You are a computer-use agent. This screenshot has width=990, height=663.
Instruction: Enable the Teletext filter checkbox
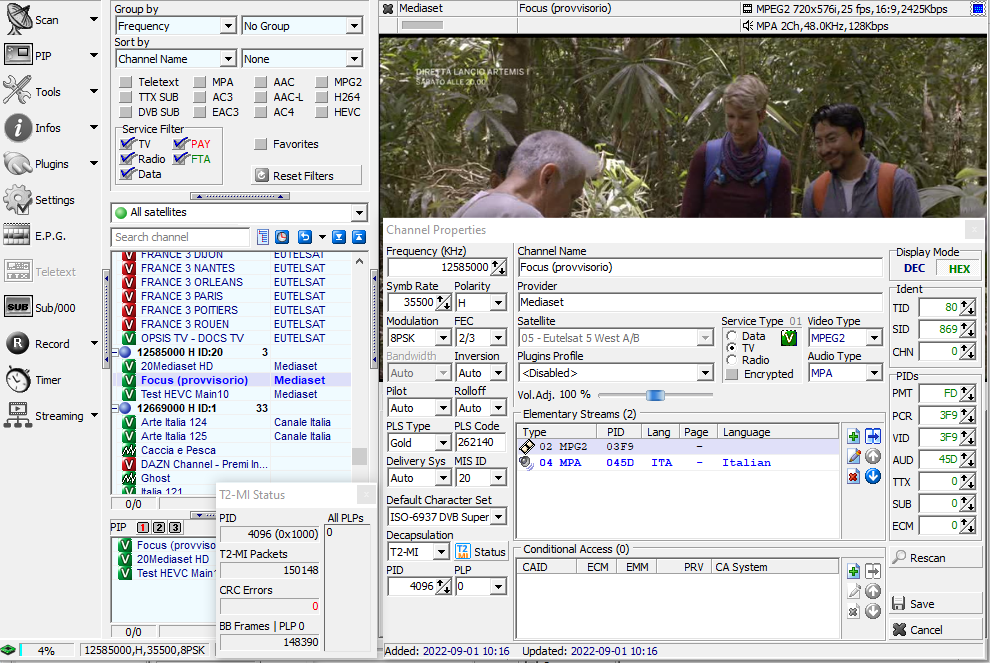(126, 82)
